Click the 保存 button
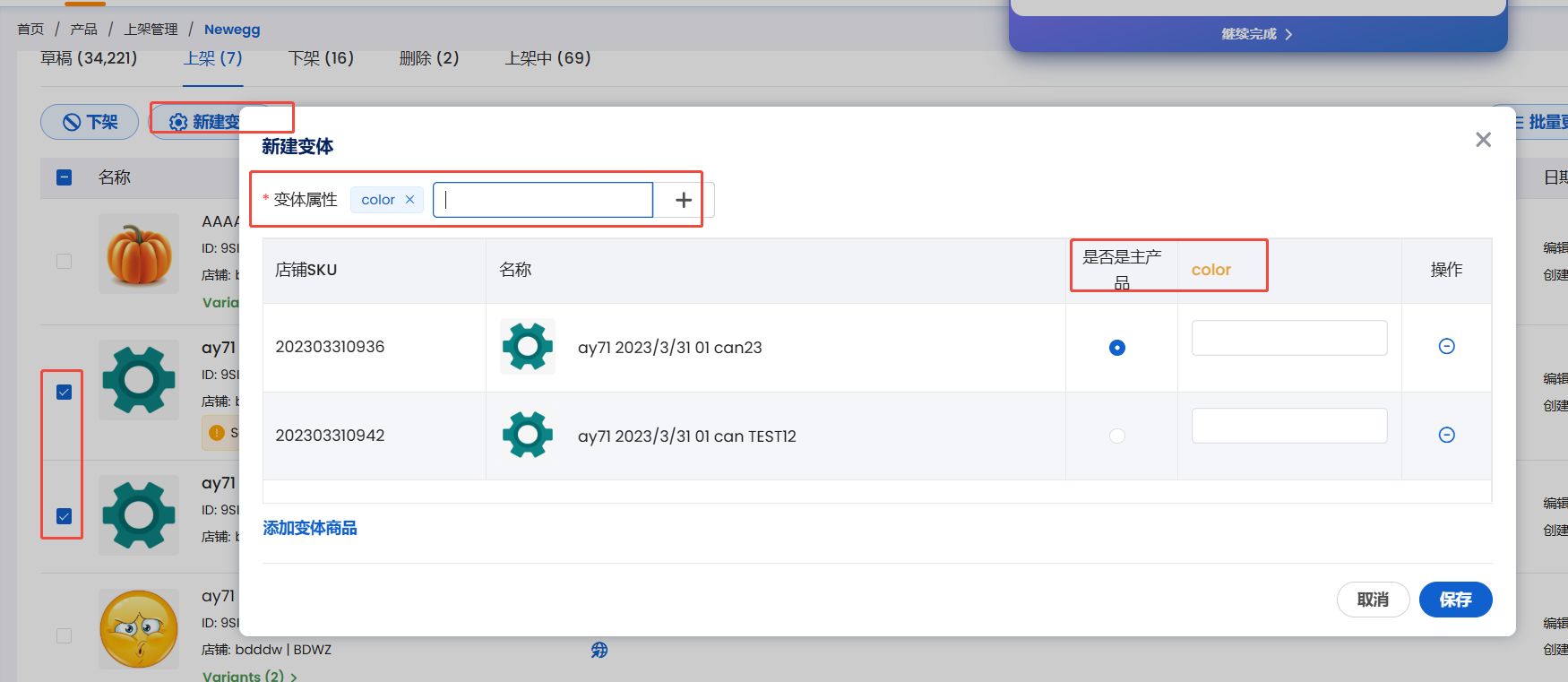 point(1455,600)
